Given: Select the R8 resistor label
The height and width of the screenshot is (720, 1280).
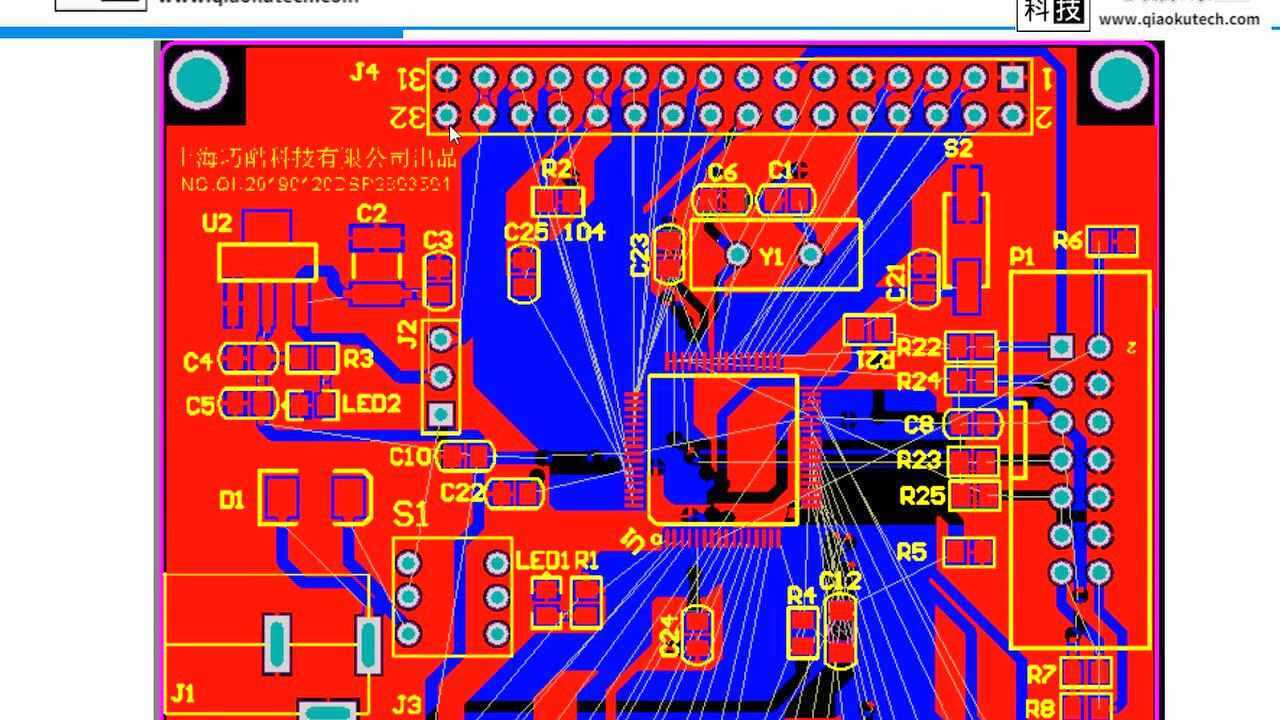Looking at the screenshot, I should [1040, 709].
